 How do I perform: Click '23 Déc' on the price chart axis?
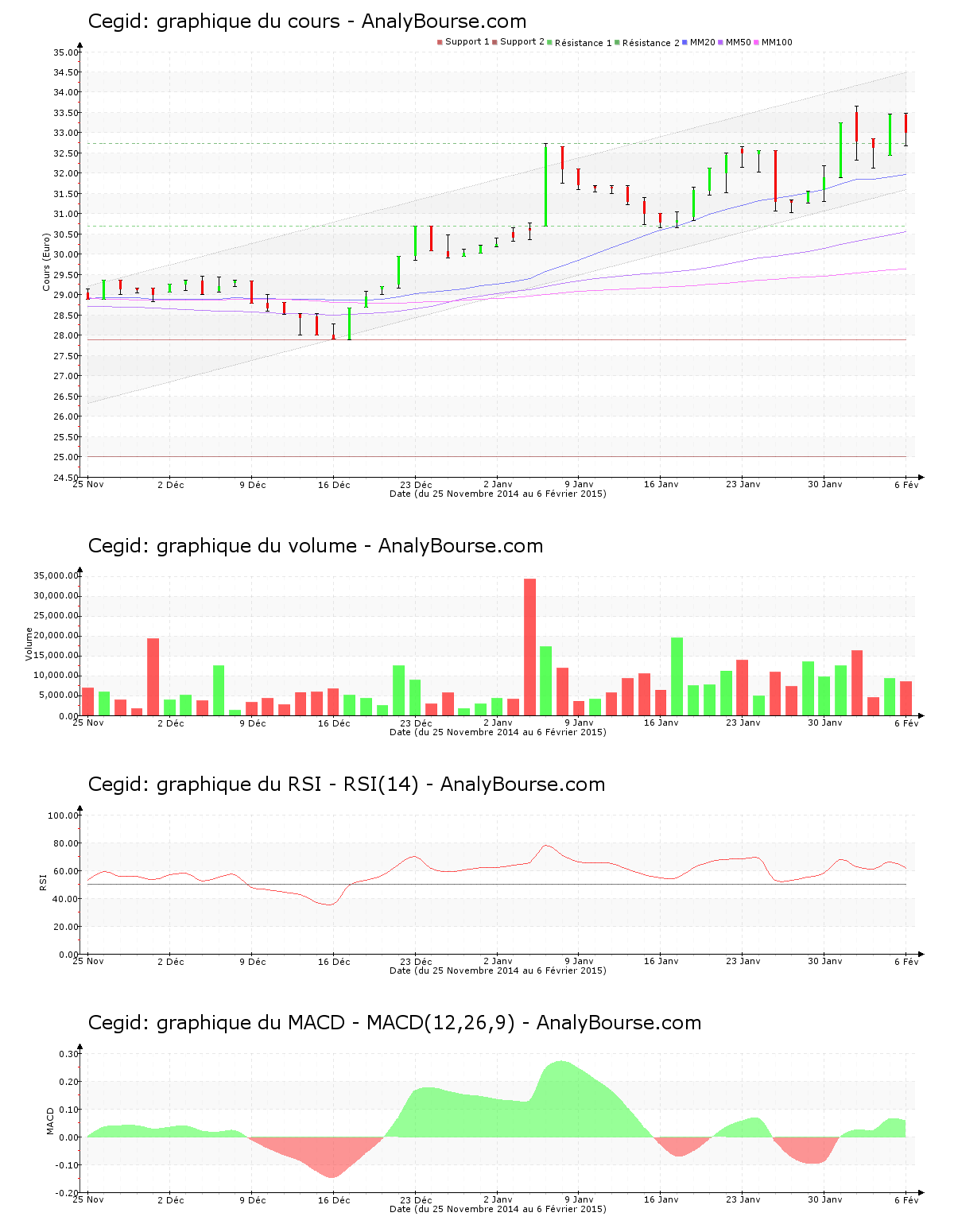(x=416, y=485)
